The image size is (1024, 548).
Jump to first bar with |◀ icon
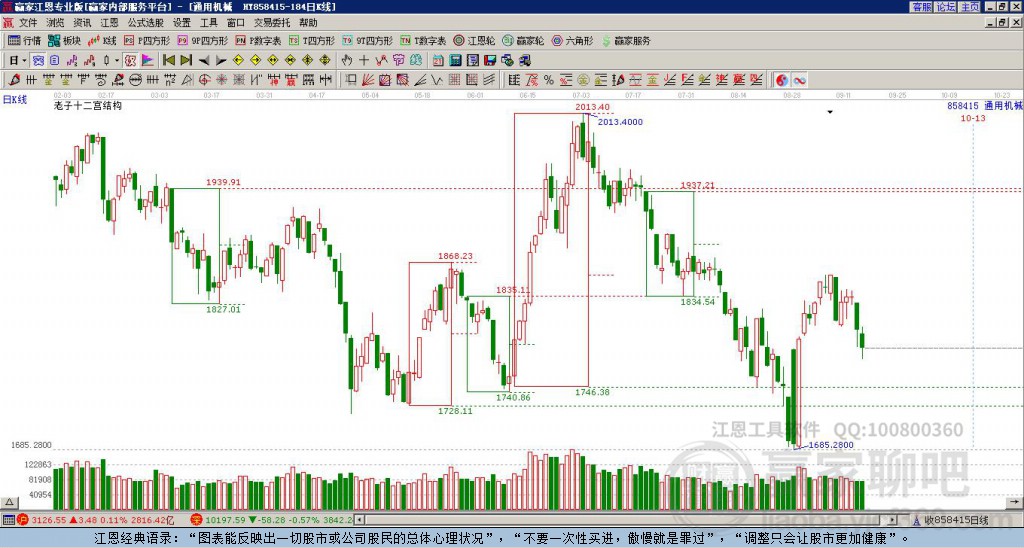point(168,60)
